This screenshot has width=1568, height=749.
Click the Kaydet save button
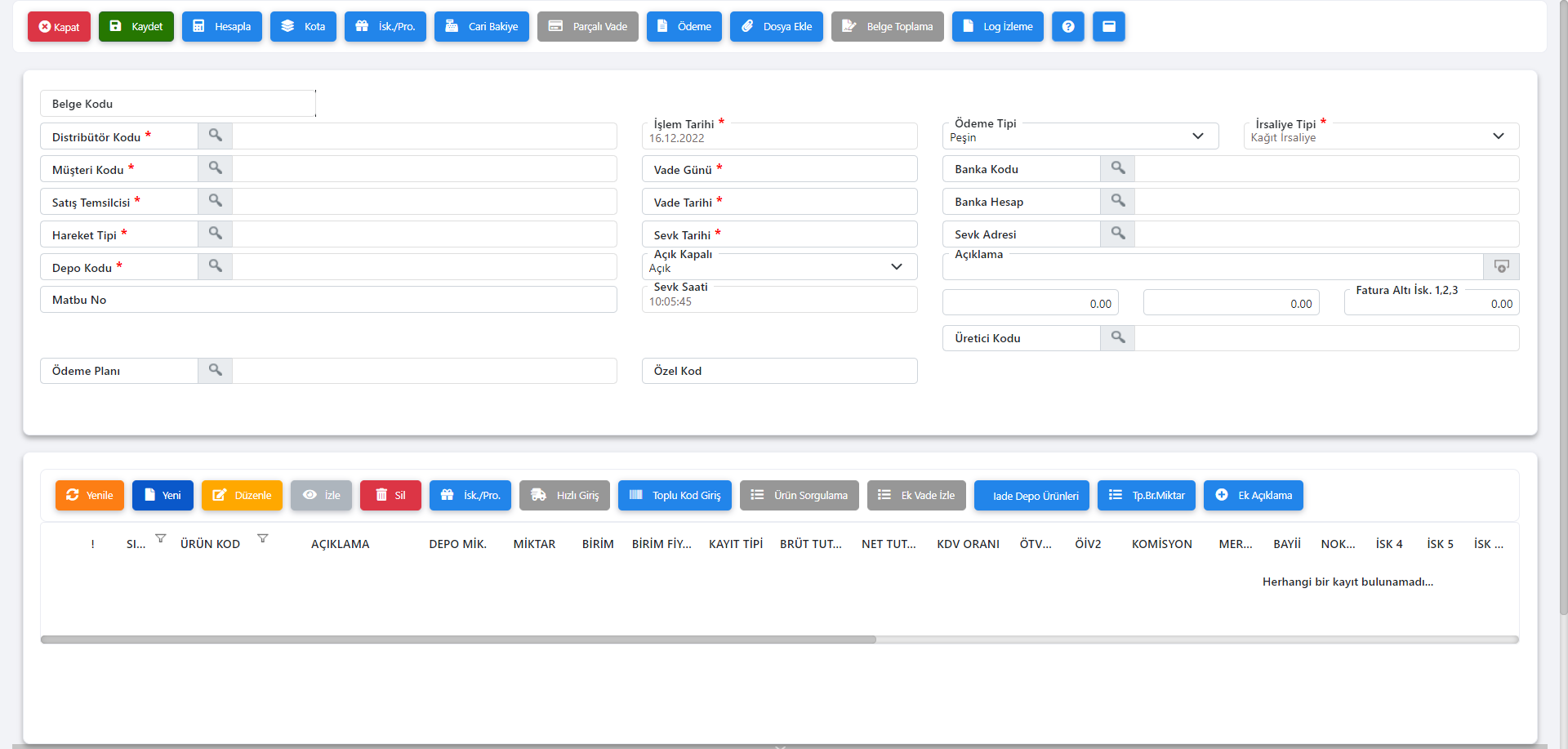136,26
